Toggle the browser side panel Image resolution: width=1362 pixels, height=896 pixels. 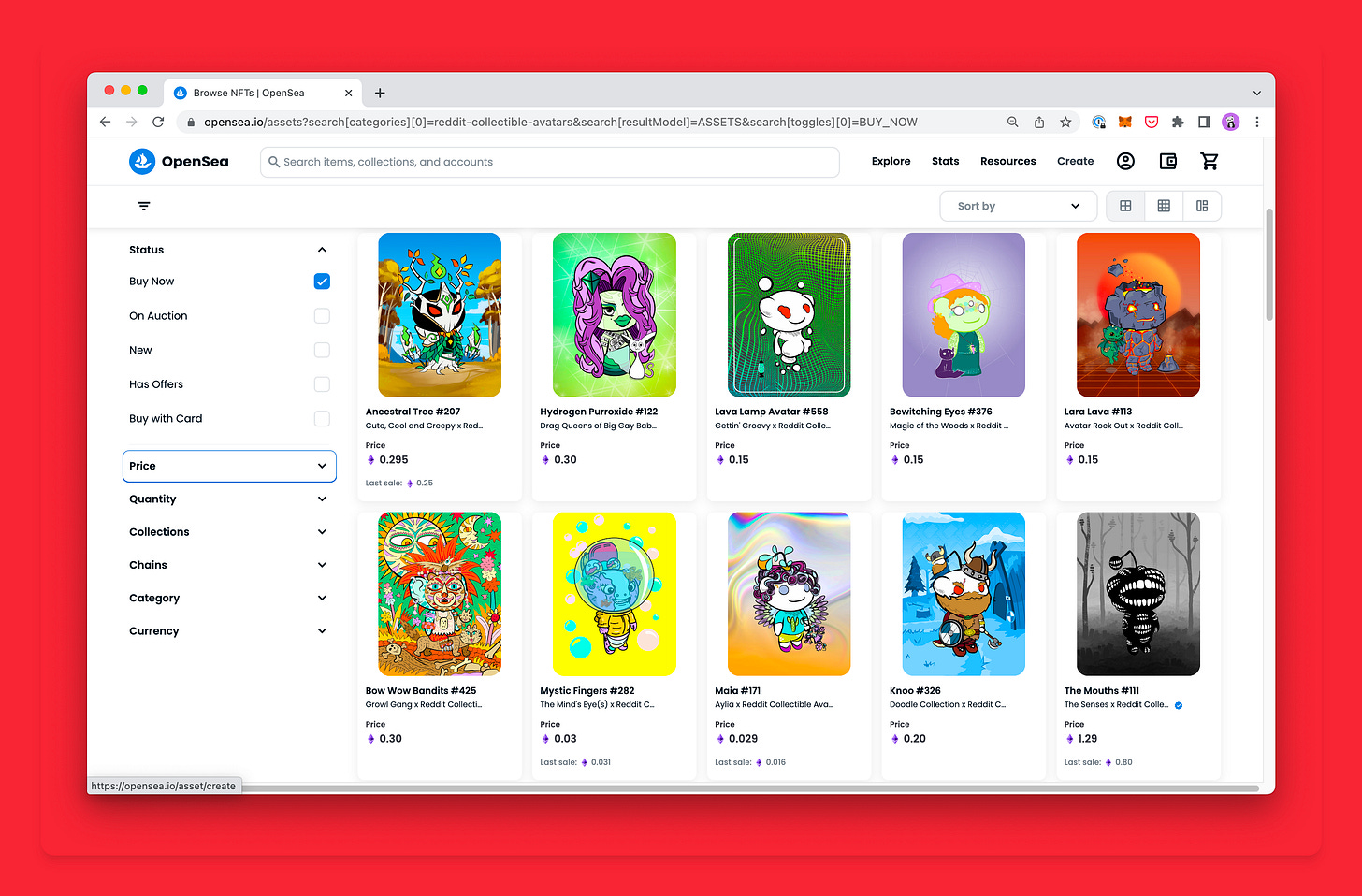[1204, 122]
